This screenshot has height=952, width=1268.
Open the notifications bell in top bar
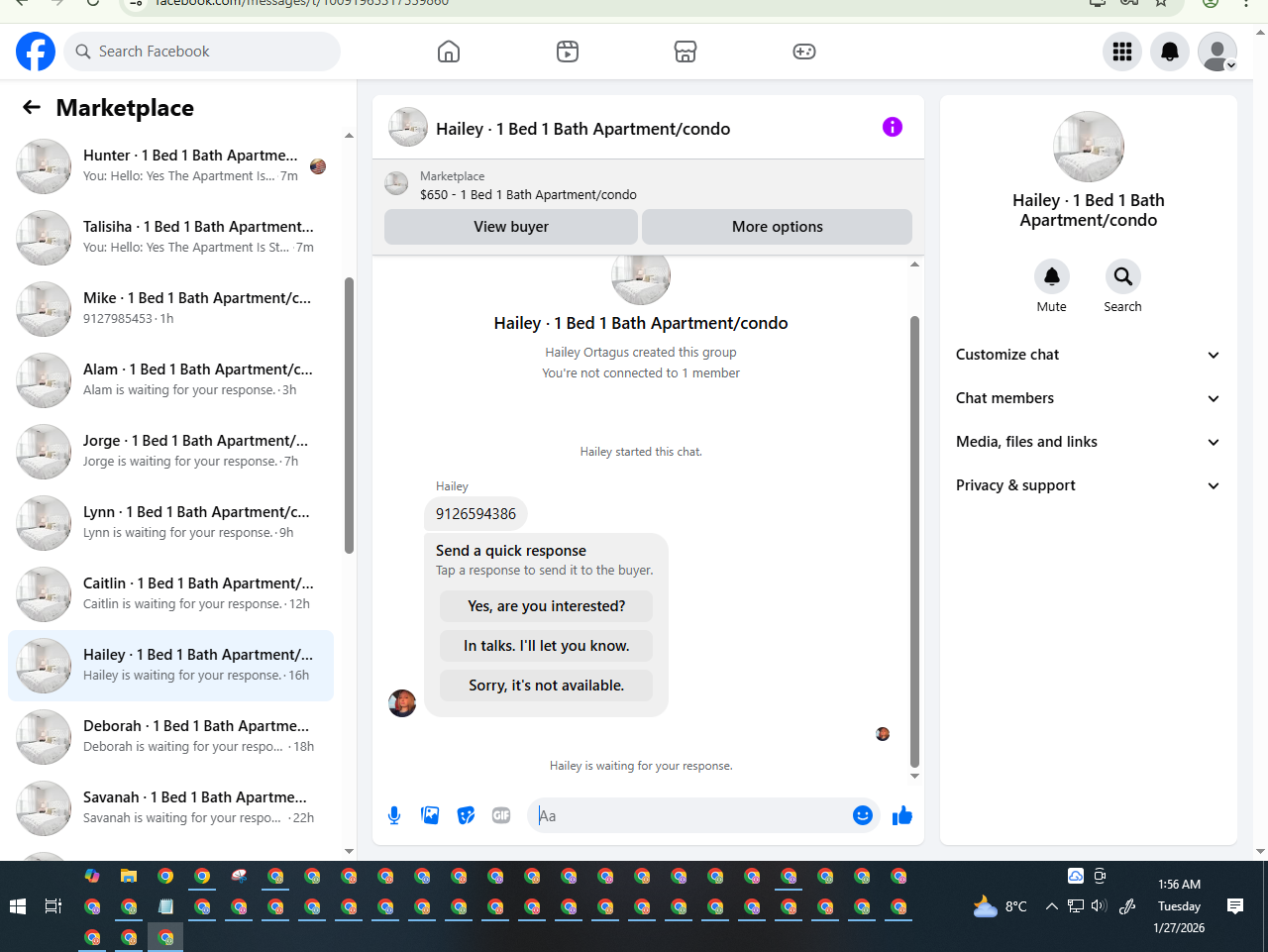(1170, 52)
